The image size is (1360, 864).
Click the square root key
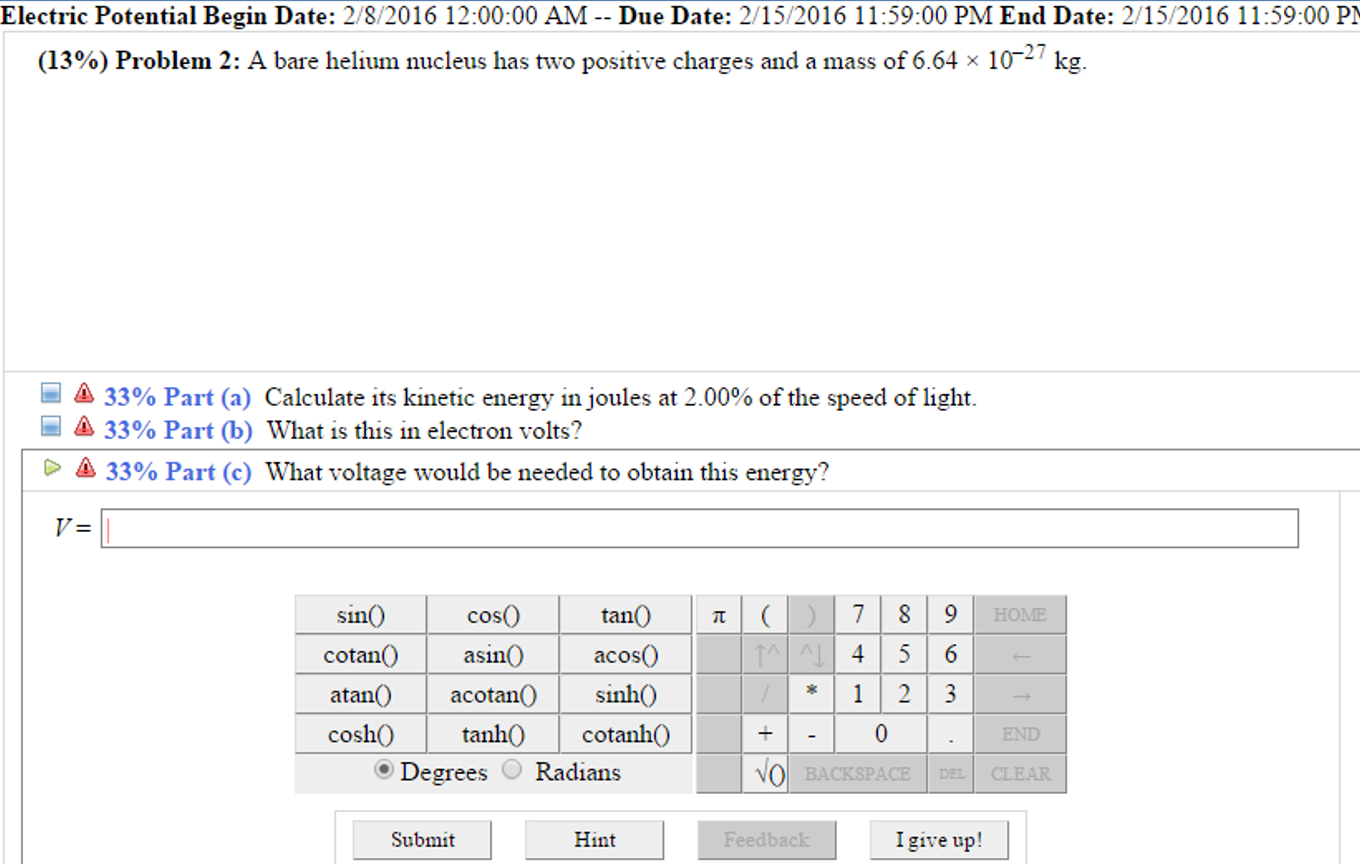click(x=765, y=774)
